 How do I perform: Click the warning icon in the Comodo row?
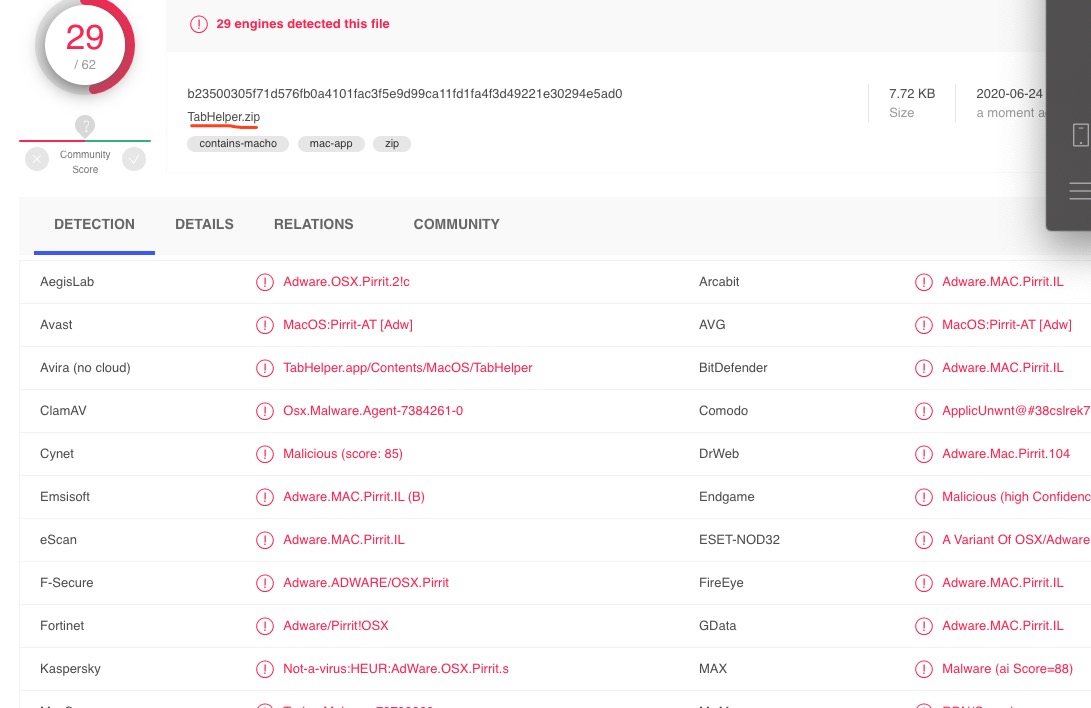[923, 411]
